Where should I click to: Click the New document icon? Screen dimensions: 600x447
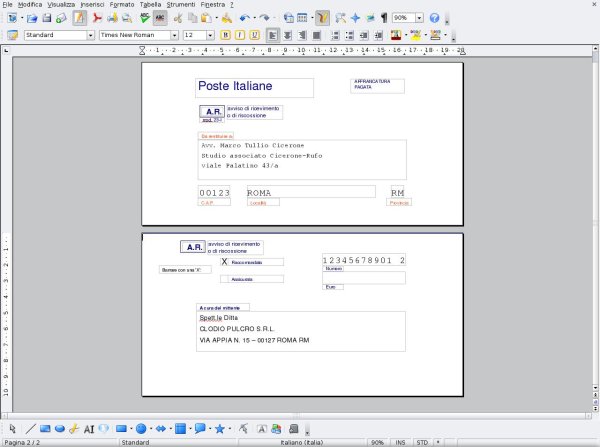(x=12, y=18)
